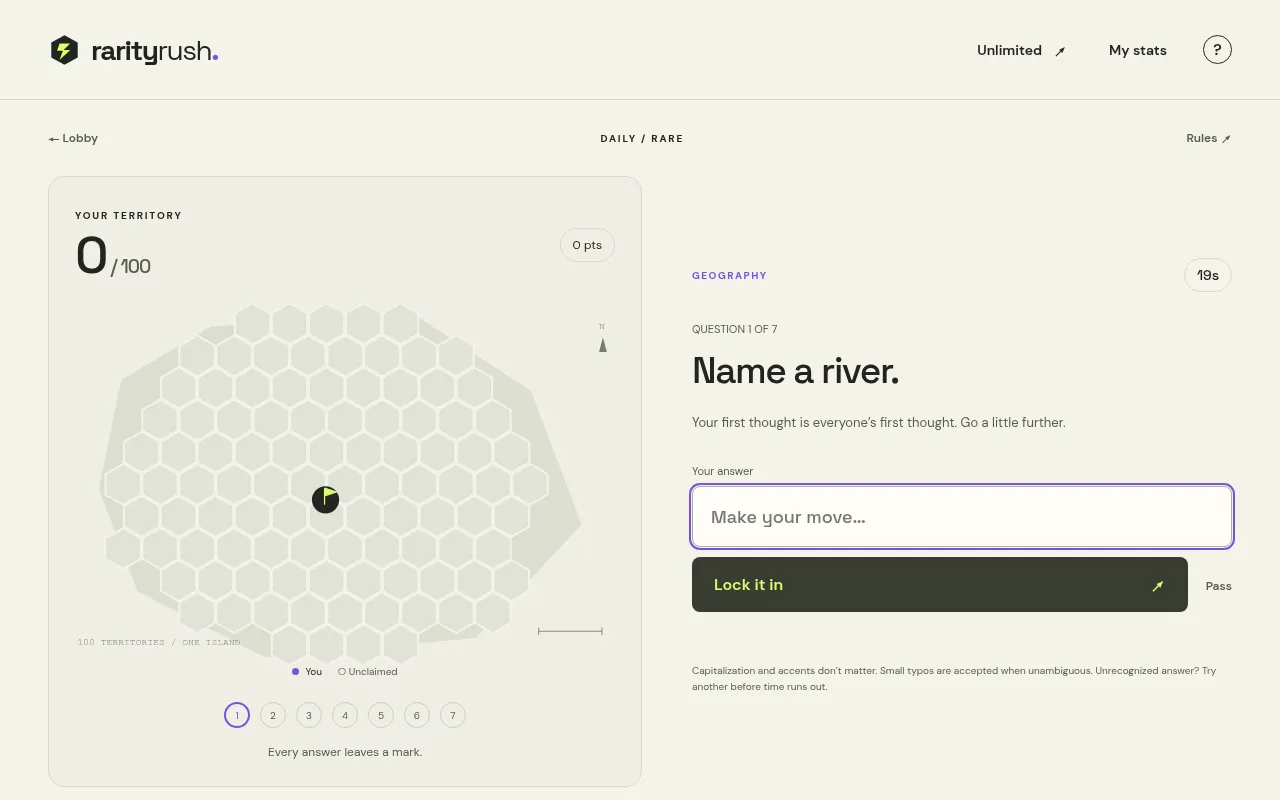Click the 0 pts badge

587,245
